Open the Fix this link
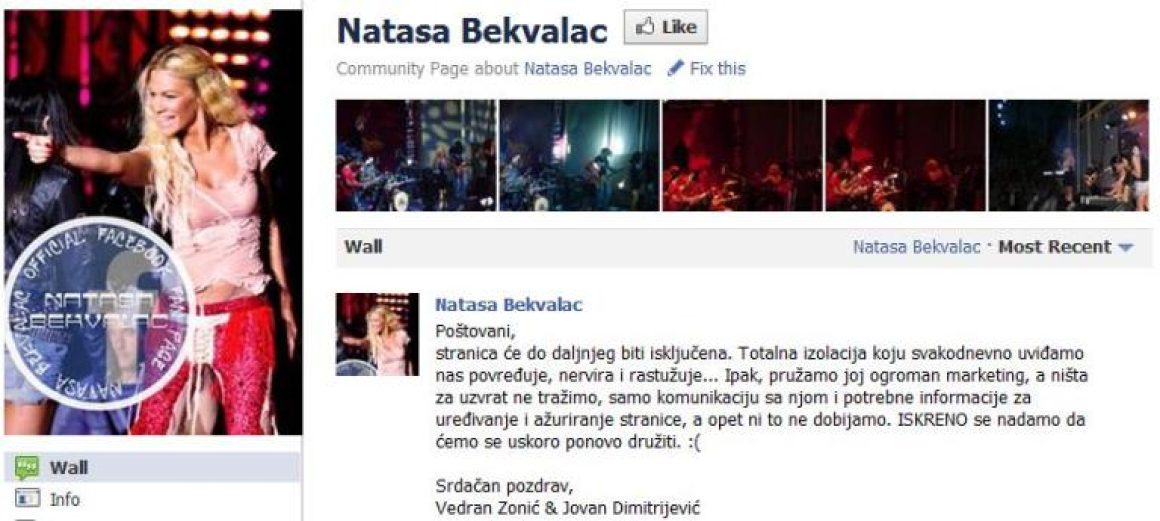1160x521 pixels. 717,70
